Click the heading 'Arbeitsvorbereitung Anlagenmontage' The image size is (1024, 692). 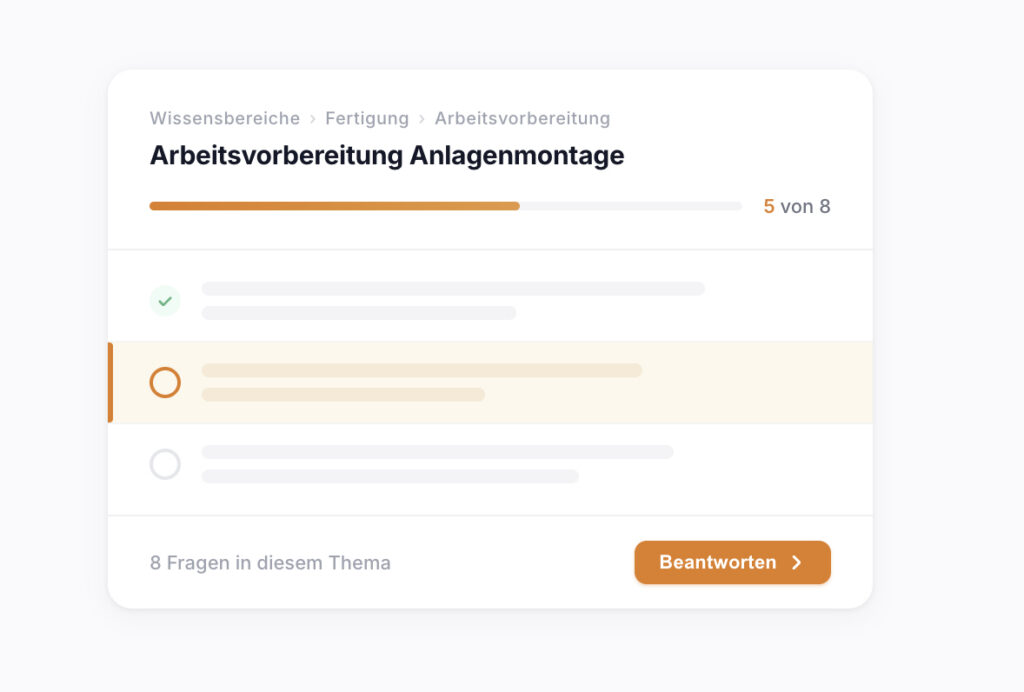tap(387, 156)
